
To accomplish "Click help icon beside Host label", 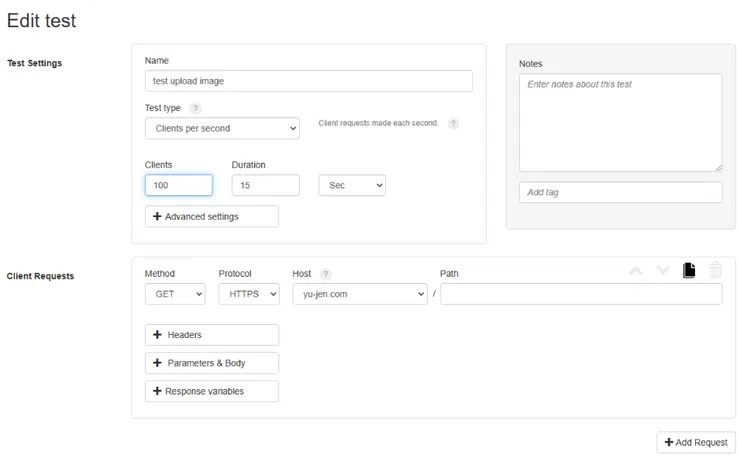I will [326, 274].
